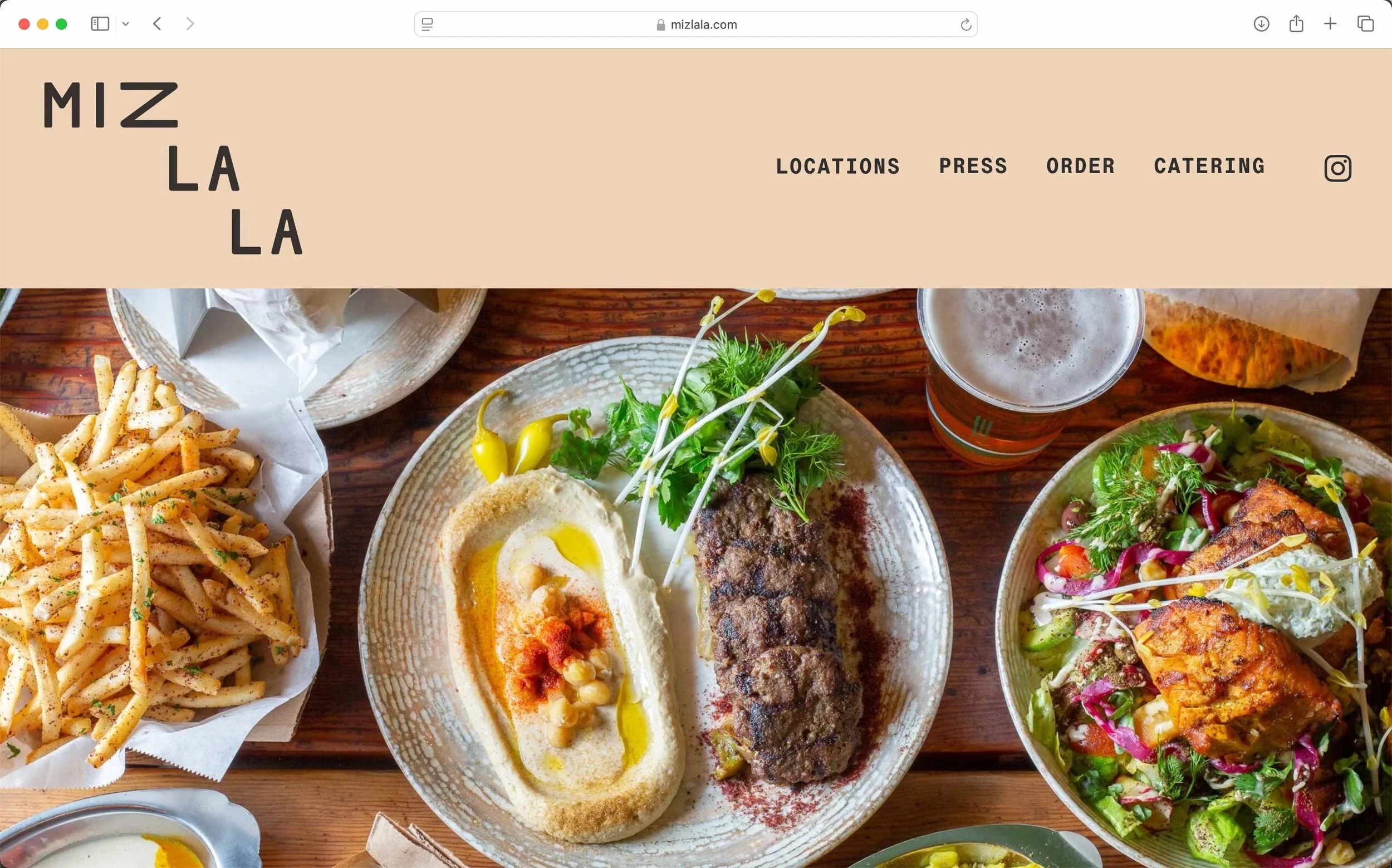Show downloads with the download icon
The height and width of the screenshot is (868, 1392).
point(1261,24)
